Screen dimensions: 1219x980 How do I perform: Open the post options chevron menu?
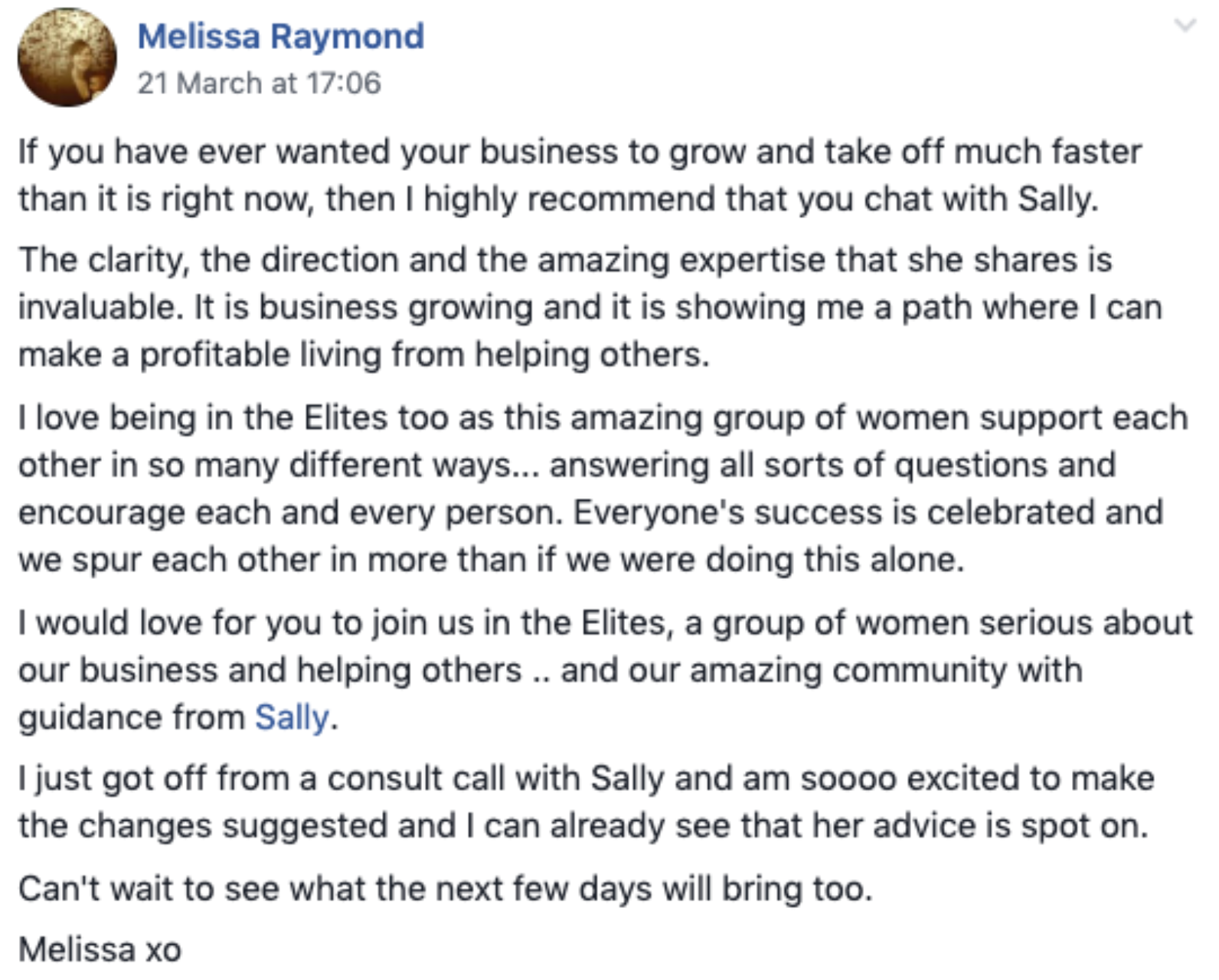coord(1185,26)
